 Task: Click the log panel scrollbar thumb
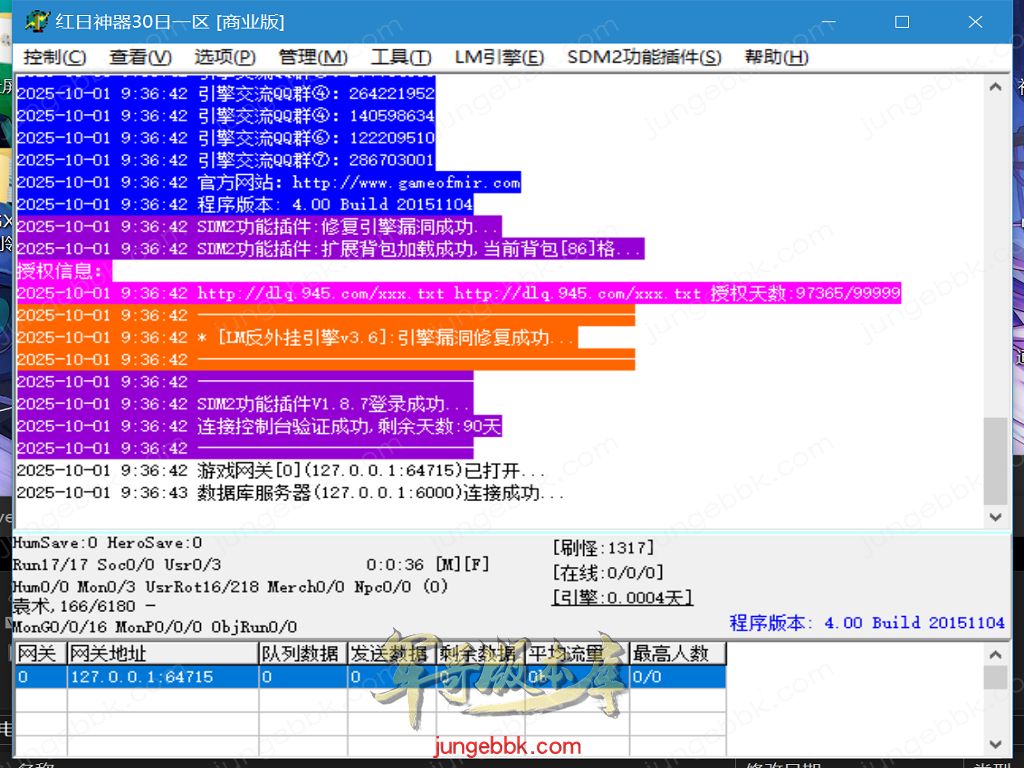(995, 460)
